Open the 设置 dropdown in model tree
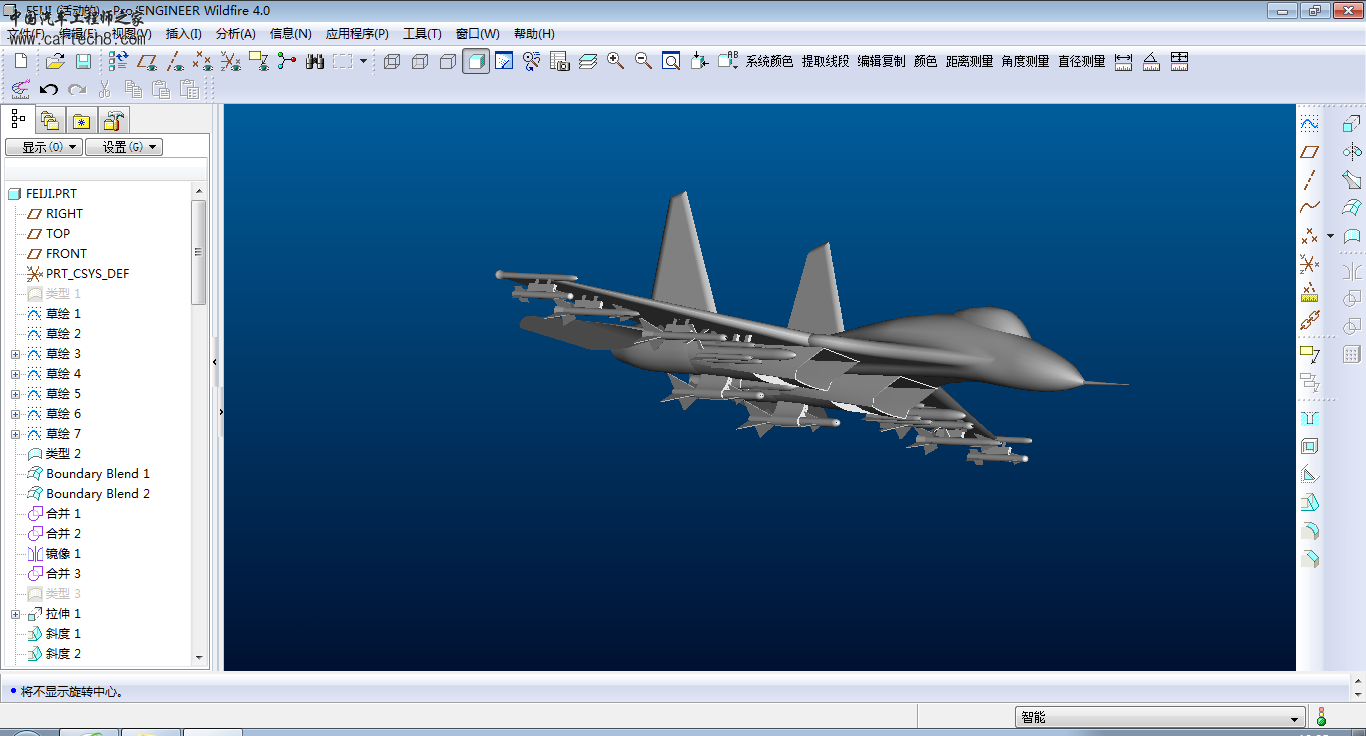This screenshot has width=1366, height=736. [123, 147]
